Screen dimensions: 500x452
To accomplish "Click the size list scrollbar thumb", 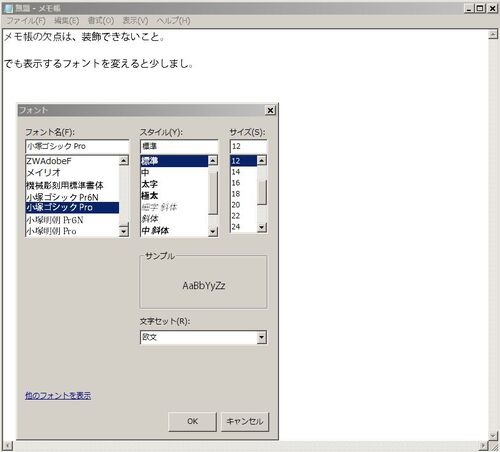I will [262, 192].
